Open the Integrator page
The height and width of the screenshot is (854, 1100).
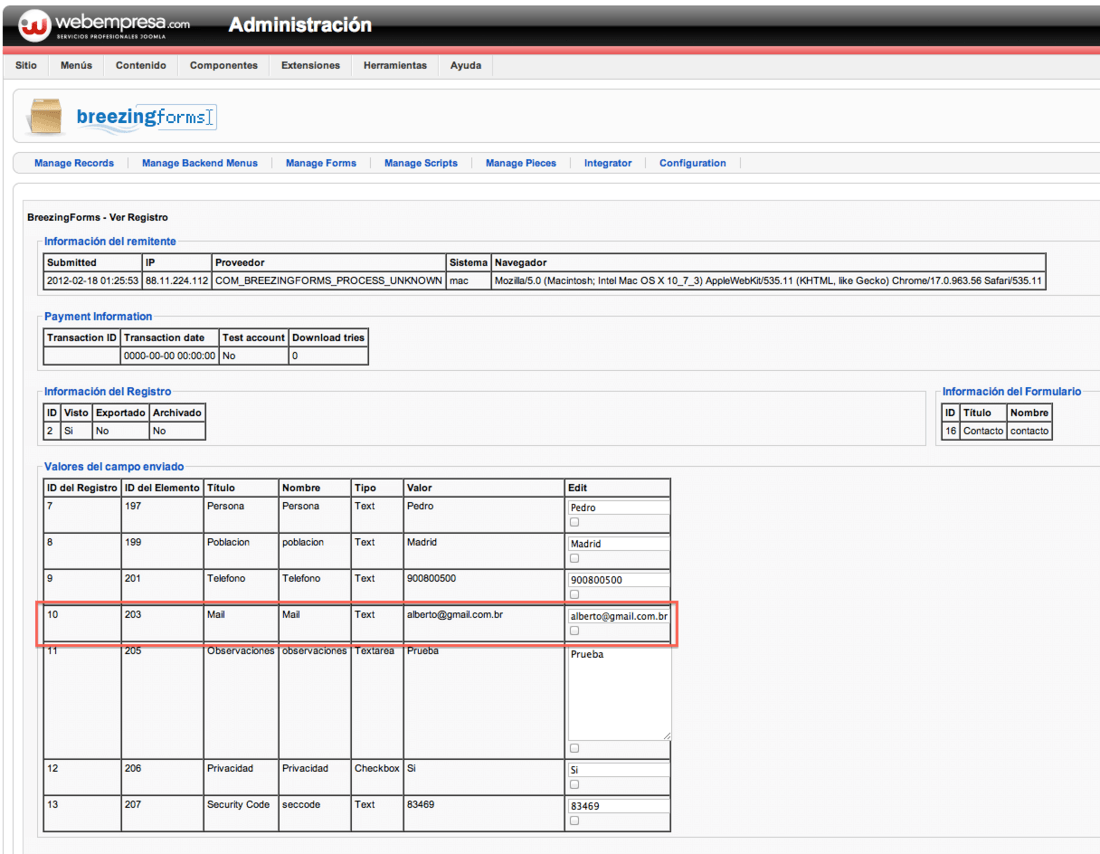pyautogui.click(x=608, y=163)
